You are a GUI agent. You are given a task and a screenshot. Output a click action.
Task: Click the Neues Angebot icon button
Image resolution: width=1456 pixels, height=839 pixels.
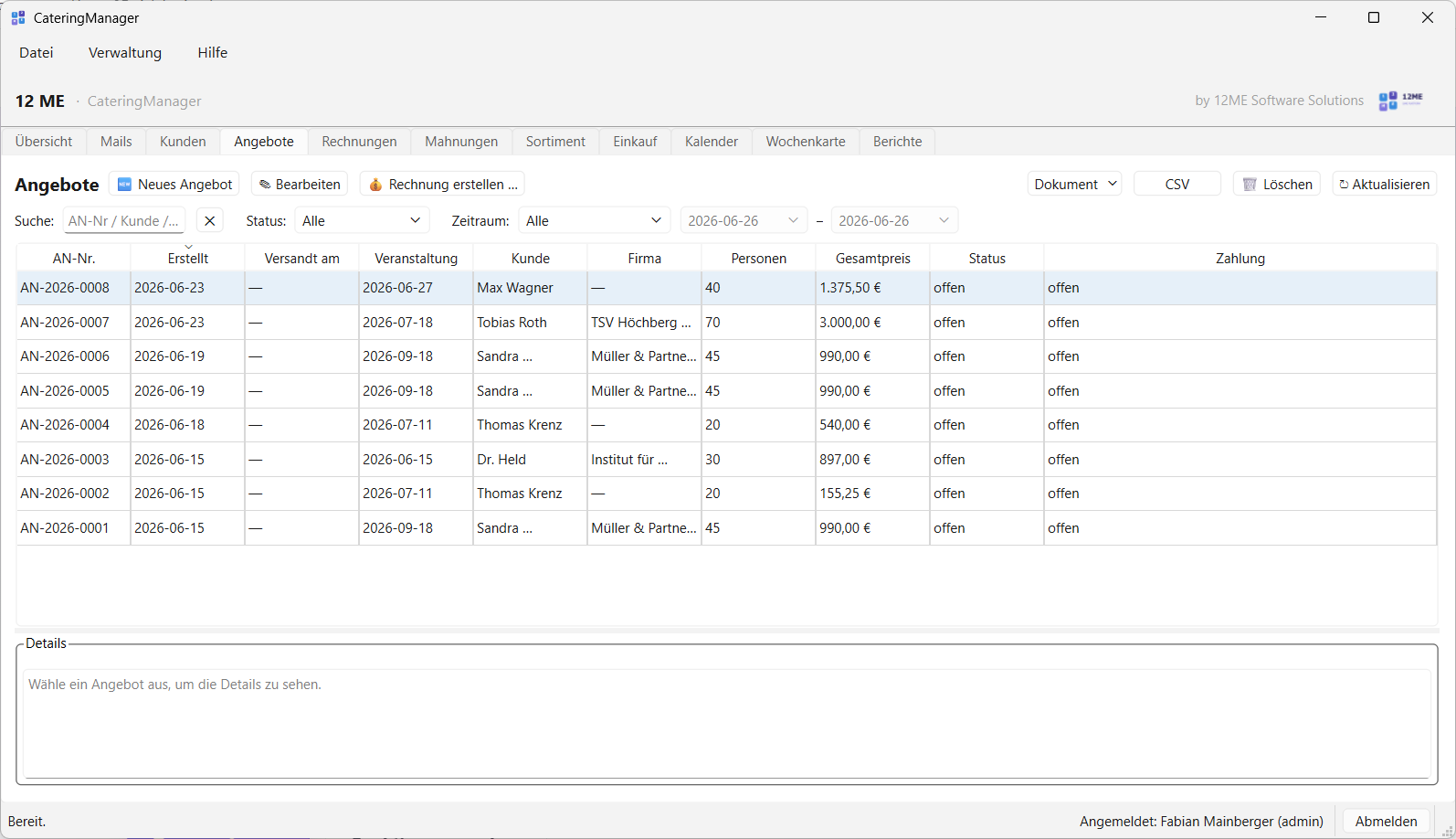pyautogui.click(x=124, y=185)
